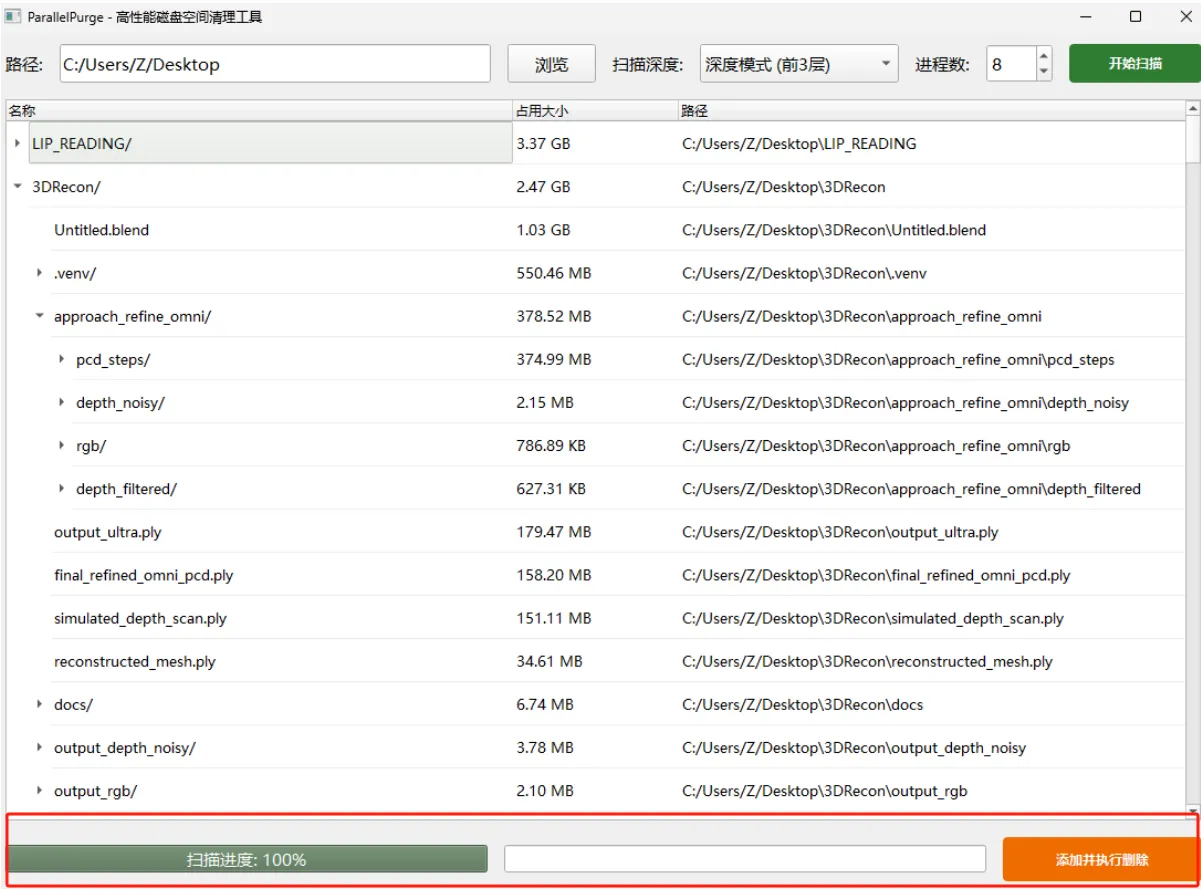Click path ending in approach_refine_omni\pcd_steps
The height and width of the screenshot is (889, 1201).
click(898, 359)
